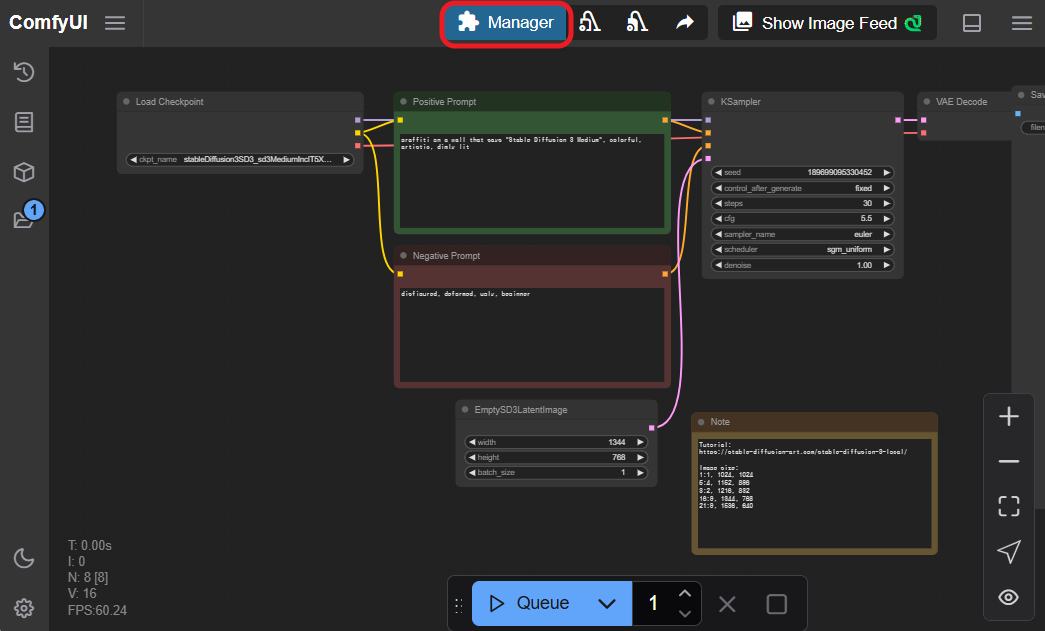Click the second unload-models icon beside the share arrow
Viewport: 1045px width, 631px height.
pyautogui.click(x=636, y=23)
